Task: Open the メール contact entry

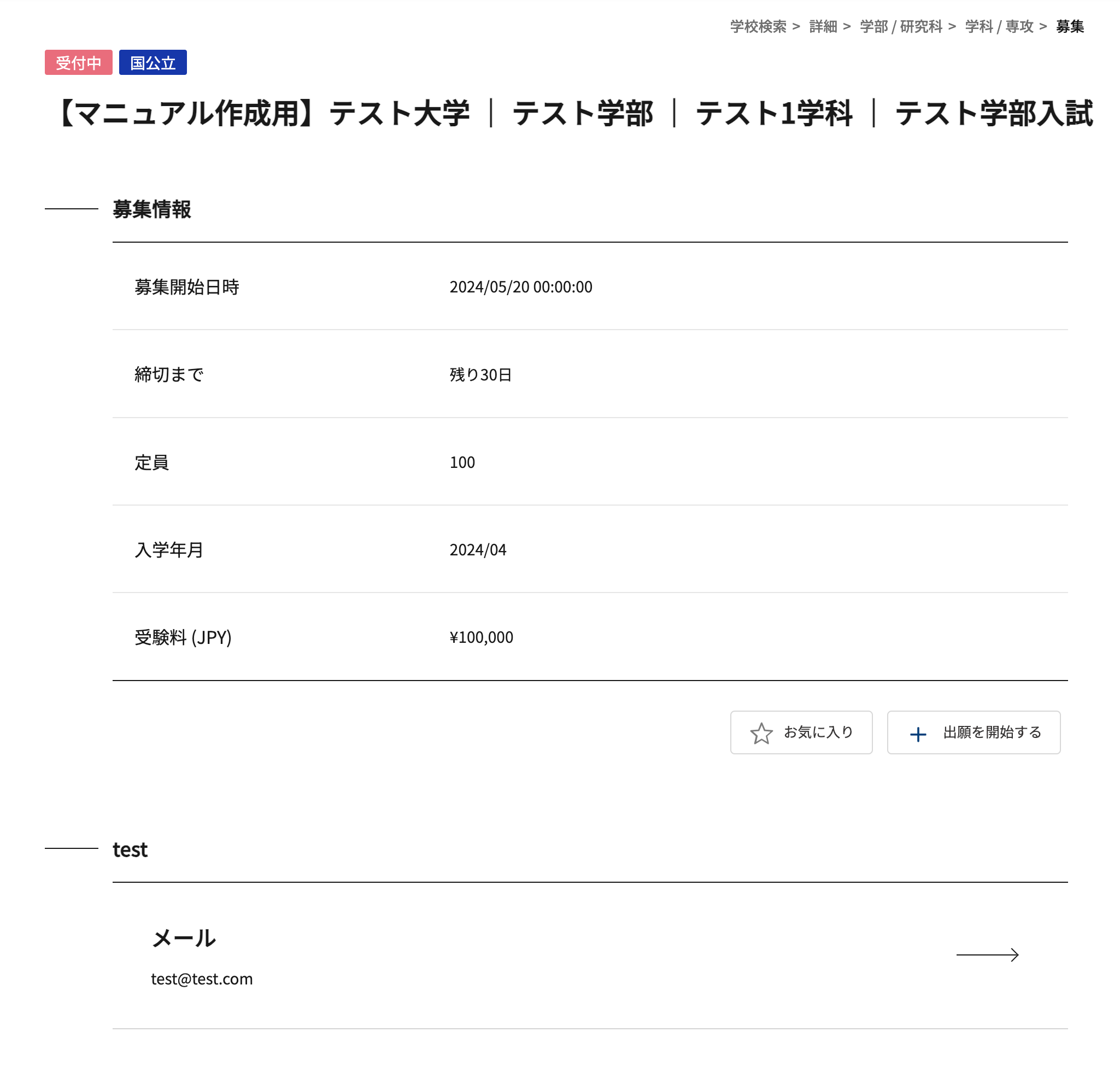Action: (183, 939)
